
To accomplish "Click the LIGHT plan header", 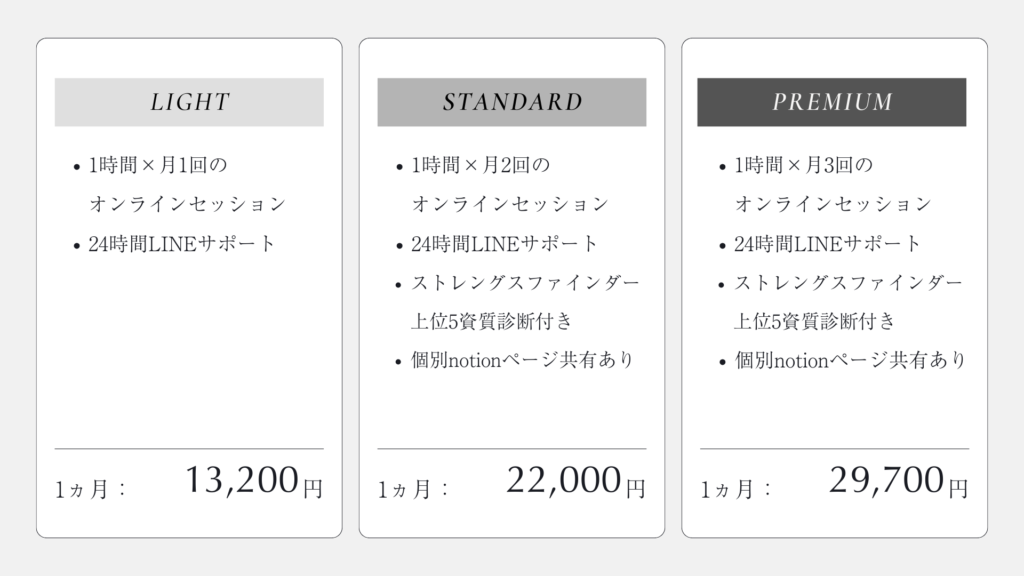I will 189,102.
